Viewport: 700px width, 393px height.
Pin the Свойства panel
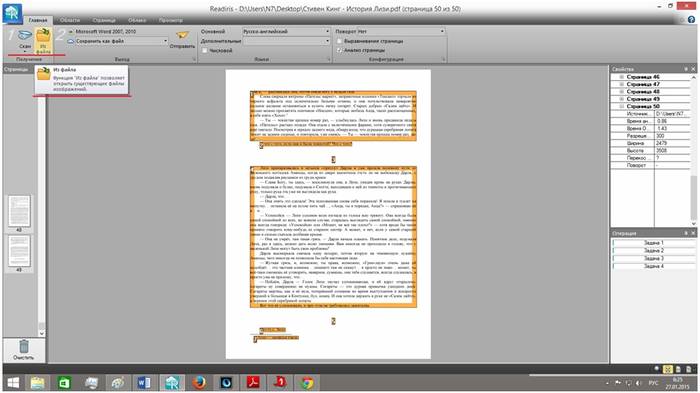(686, 69)
